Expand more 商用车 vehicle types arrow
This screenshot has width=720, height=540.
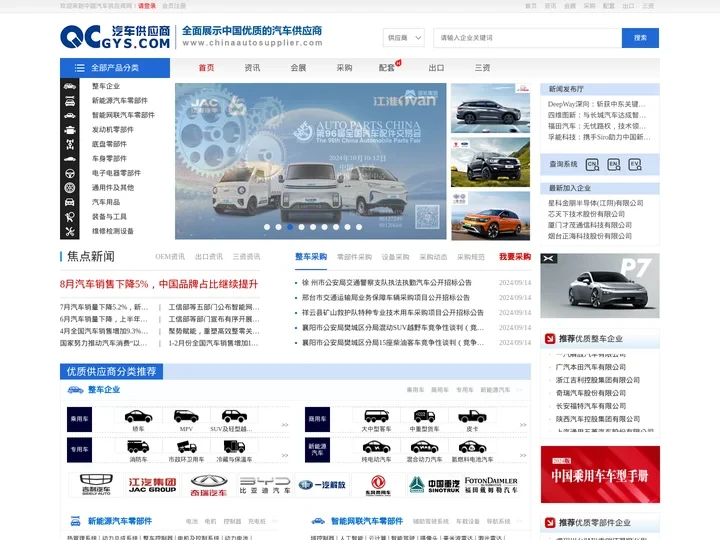point(523,425)
